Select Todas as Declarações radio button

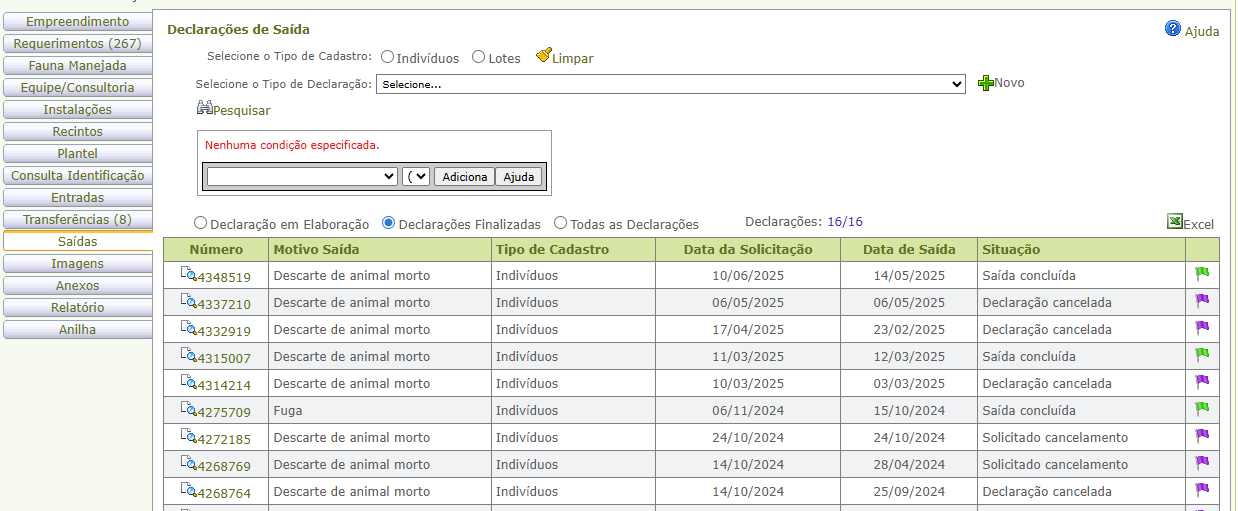pyautogui.click(x=560, y=224)
